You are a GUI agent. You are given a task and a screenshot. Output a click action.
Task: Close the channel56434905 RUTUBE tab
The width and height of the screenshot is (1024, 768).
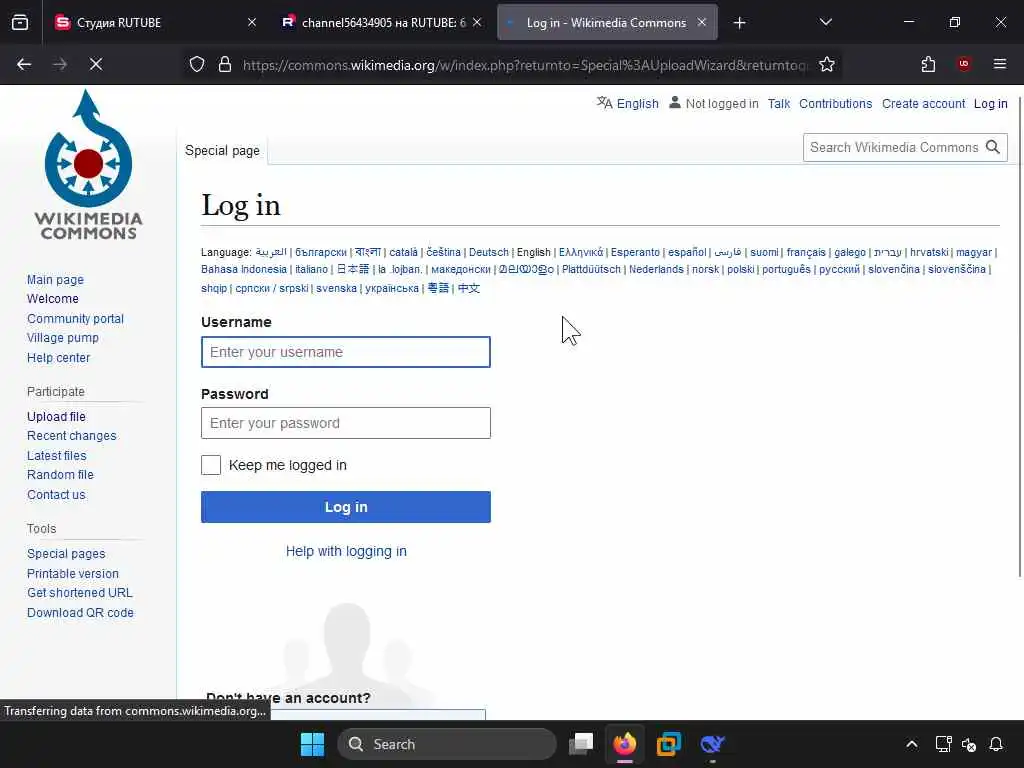click(477, 22)
